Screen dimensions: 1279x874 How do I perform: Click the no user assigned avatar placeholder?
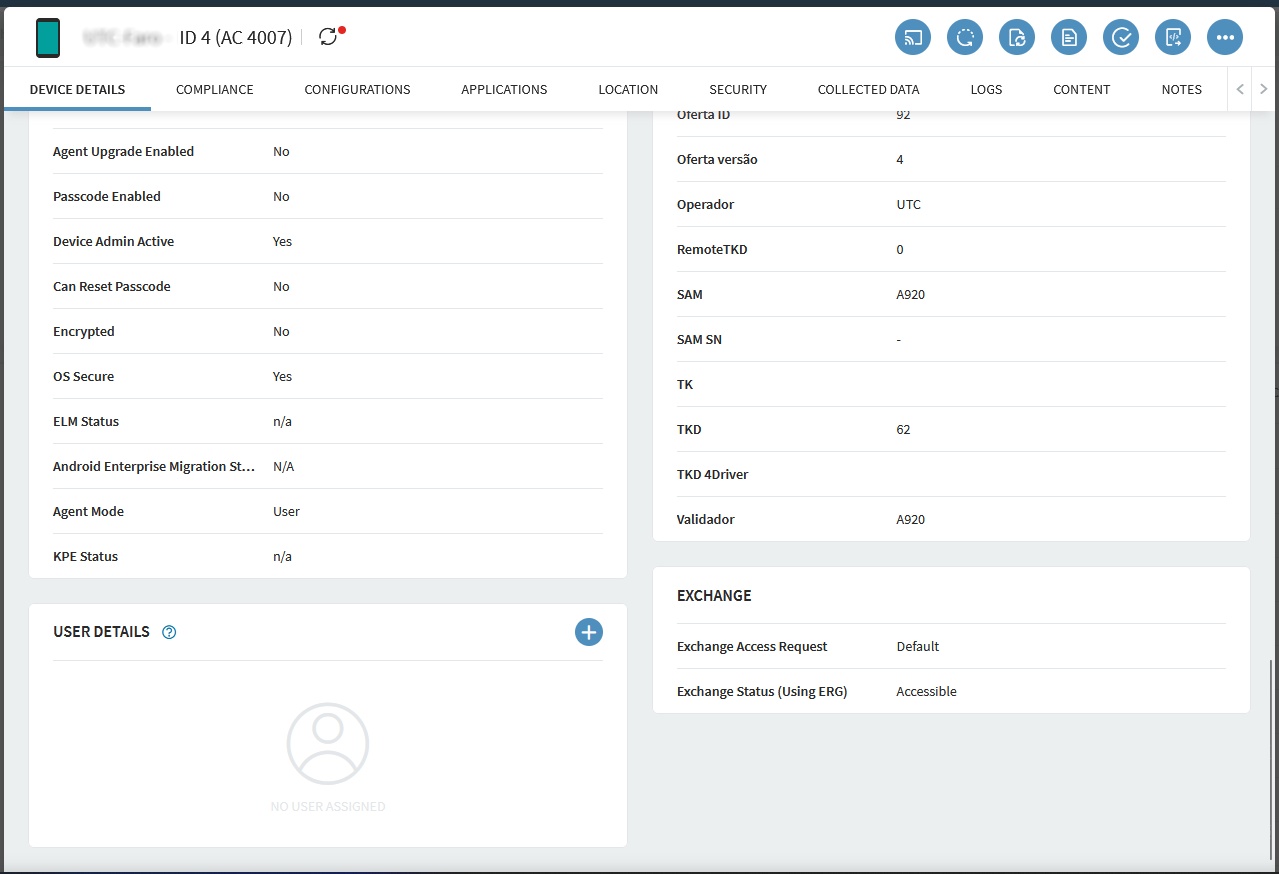coord(328,744)
